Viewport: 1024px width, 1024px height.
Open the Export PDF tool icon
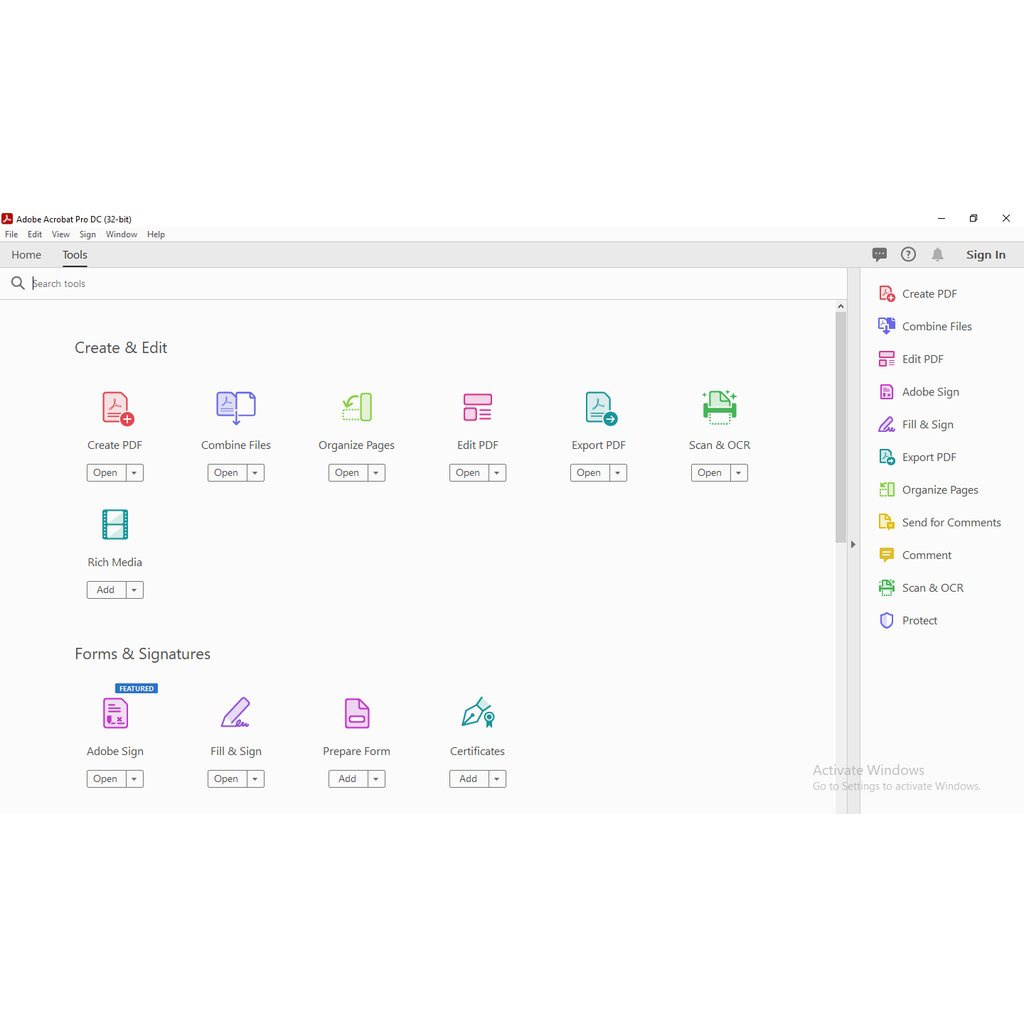coord(598,407)
